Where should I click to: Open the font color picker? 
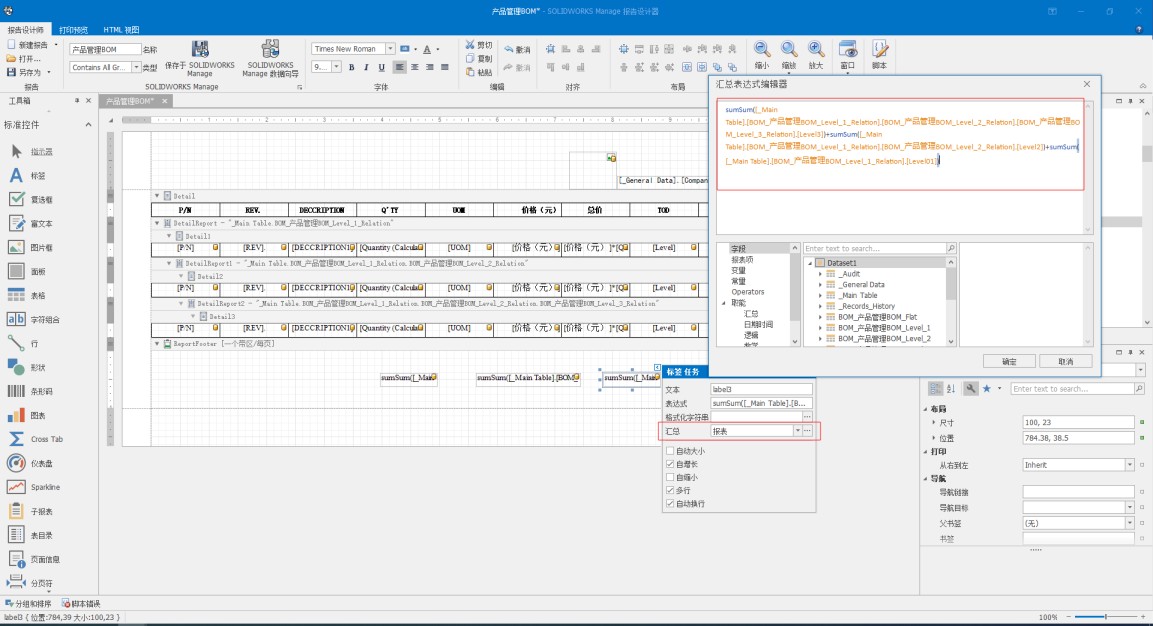coord(427,49)
